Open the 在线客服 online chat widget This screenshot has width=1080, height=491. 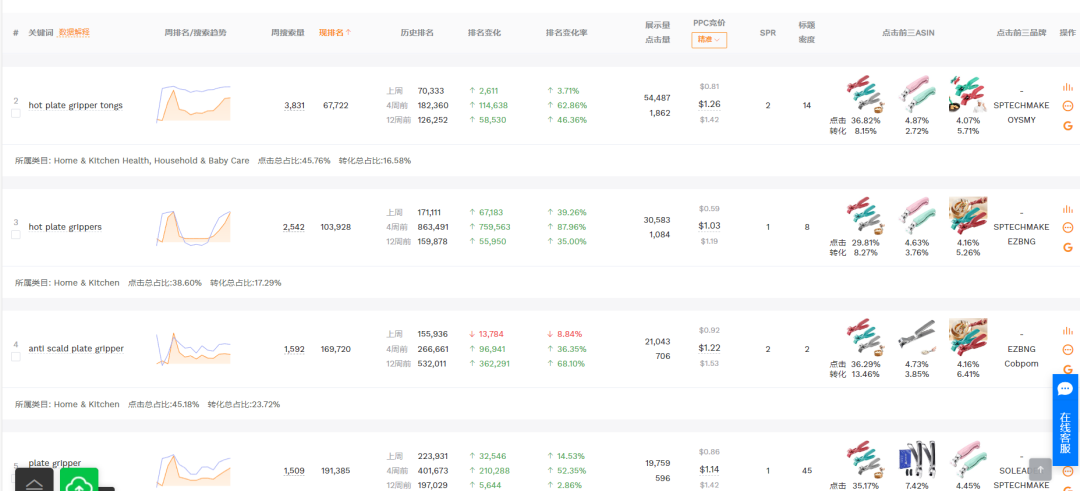pos(1065,419)
